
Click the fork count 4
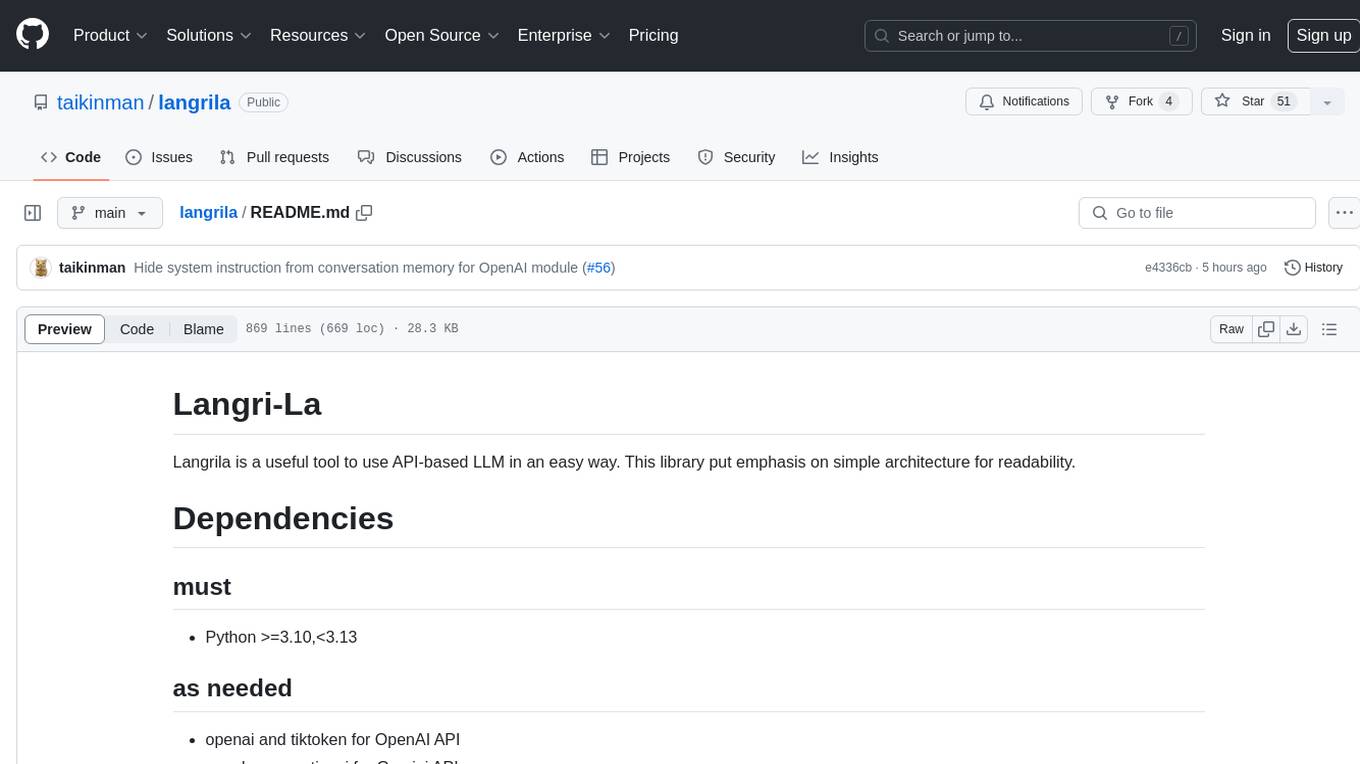[1168, 102]
